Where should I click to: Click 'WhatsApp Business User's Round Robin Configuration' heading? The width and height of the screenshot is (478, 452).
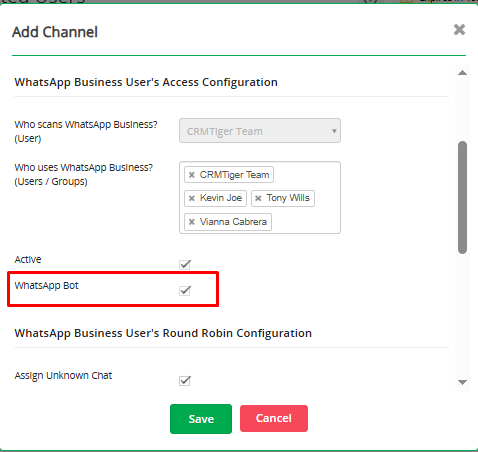163,333
